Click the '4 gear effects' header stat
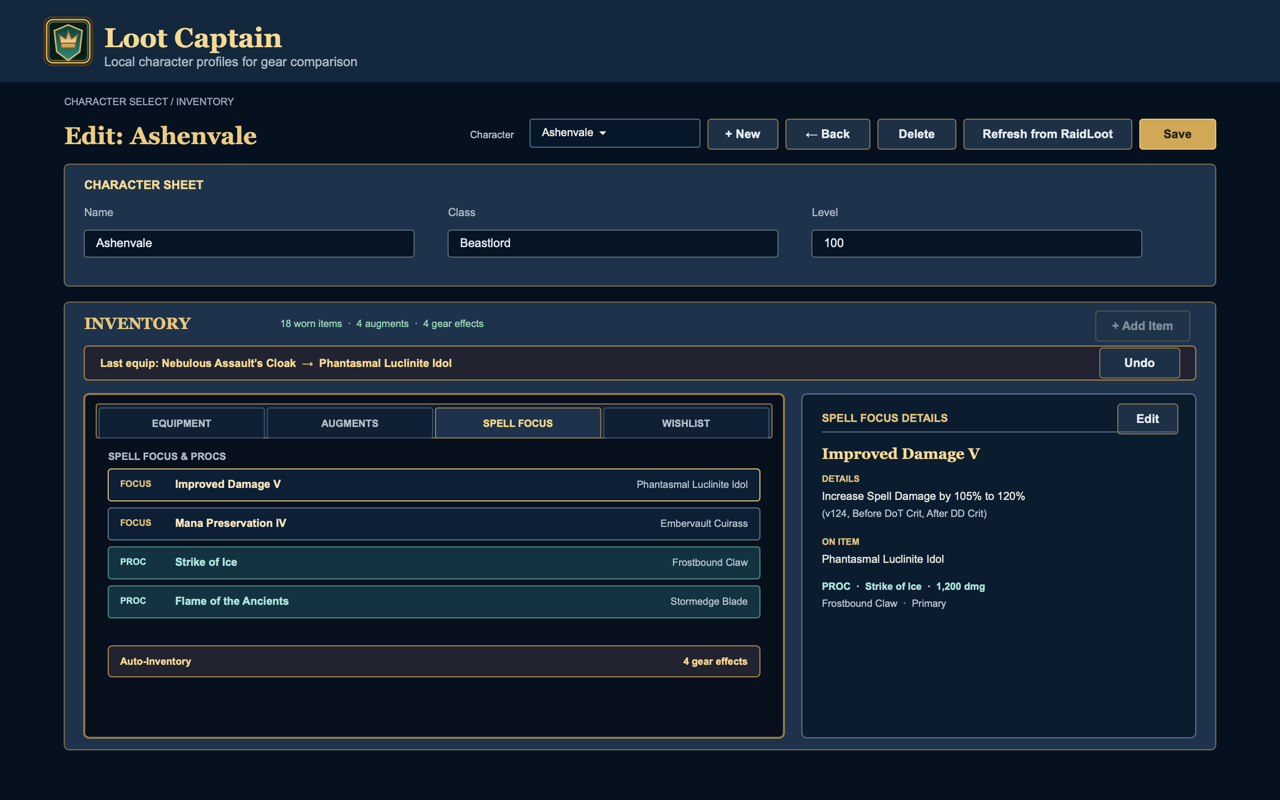Screen dimensions: 1280x800 tap(453, 324)
